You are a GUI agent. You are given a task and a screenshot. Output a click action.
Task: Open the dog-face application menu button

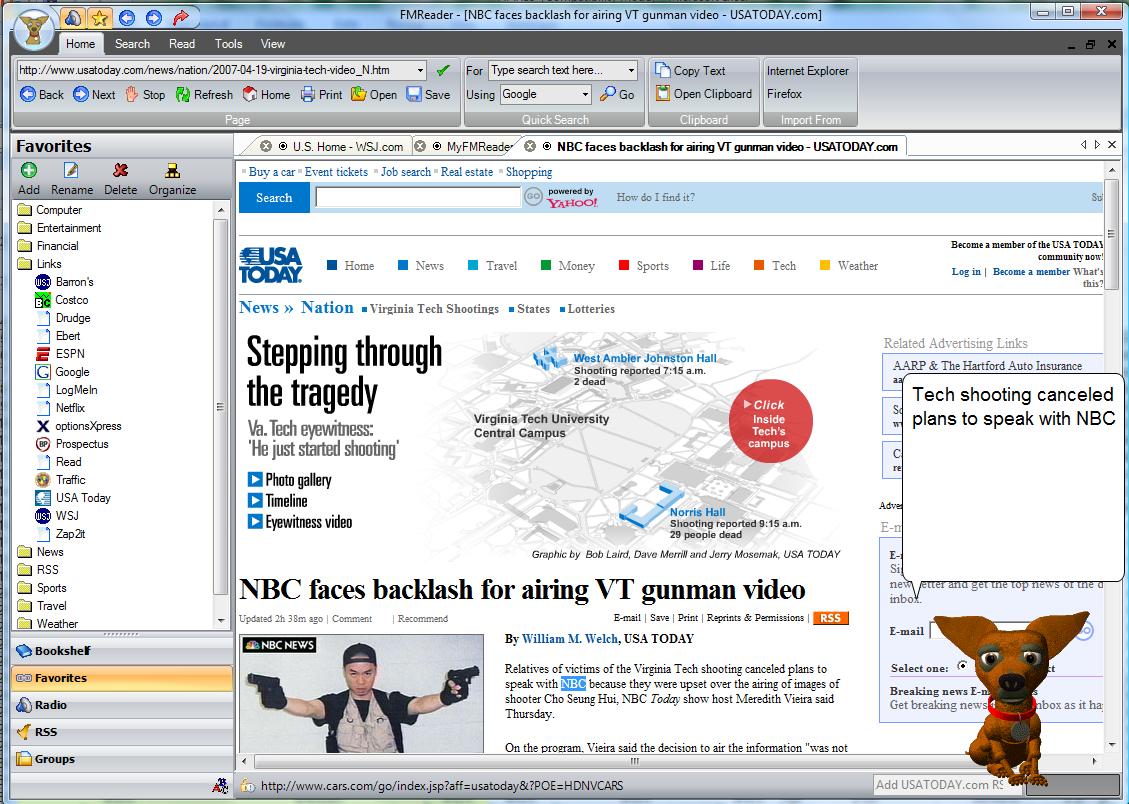pos(34,30)
